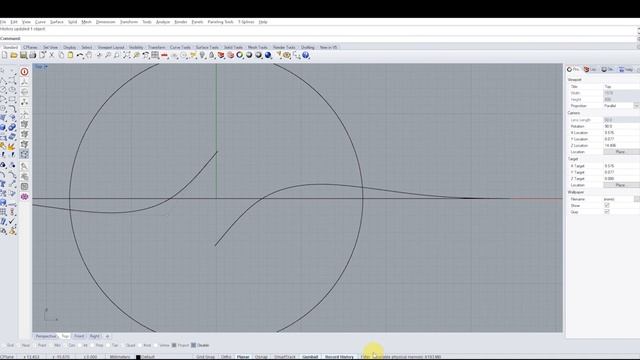Toggle SmartTrack in status bar
This screenshot has width=640, height=360.
[x=284, y=357]
